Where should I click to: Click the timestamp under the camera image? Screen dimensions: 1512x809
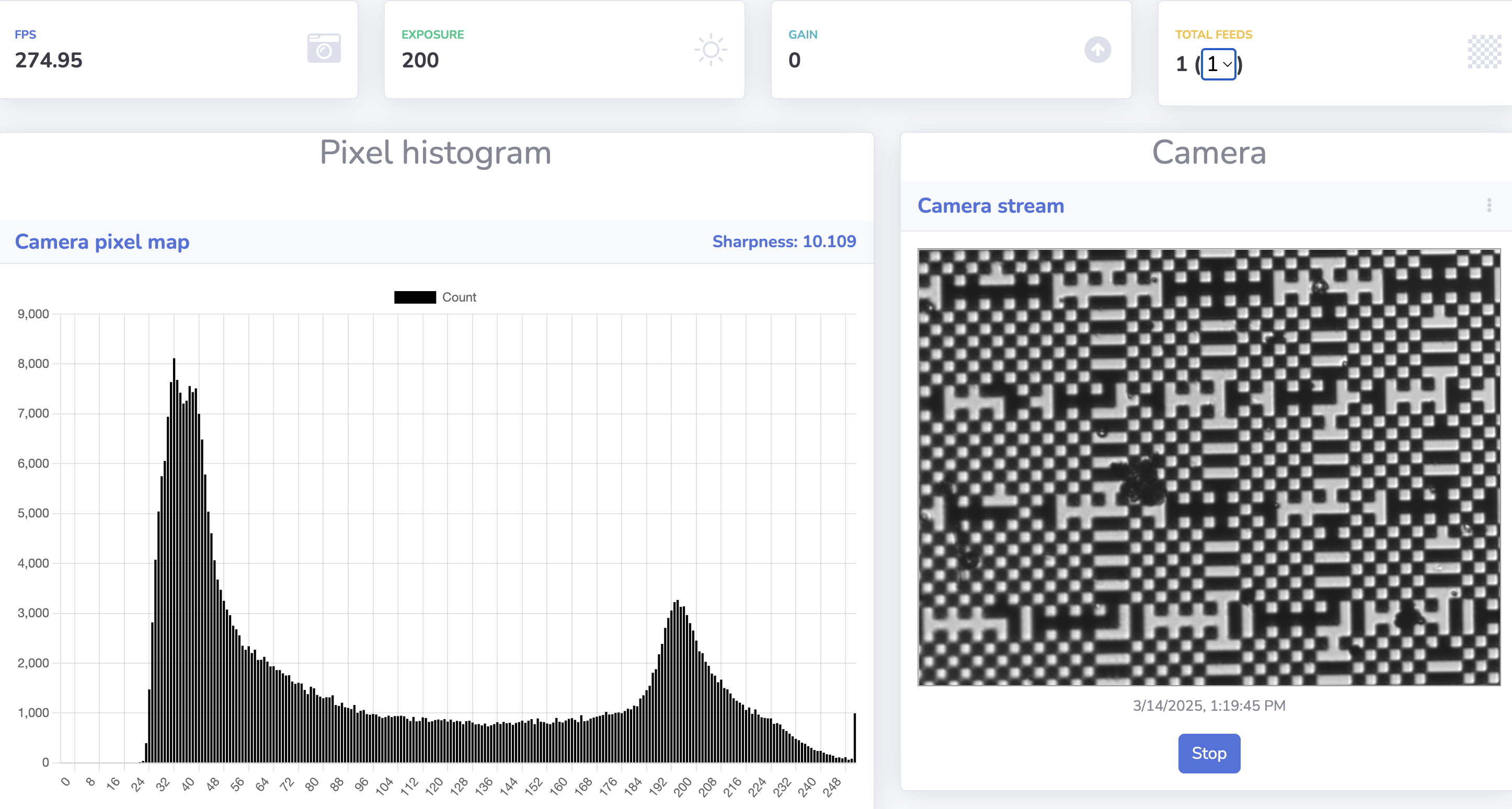pyautogui.click(x=1209, y=705)
